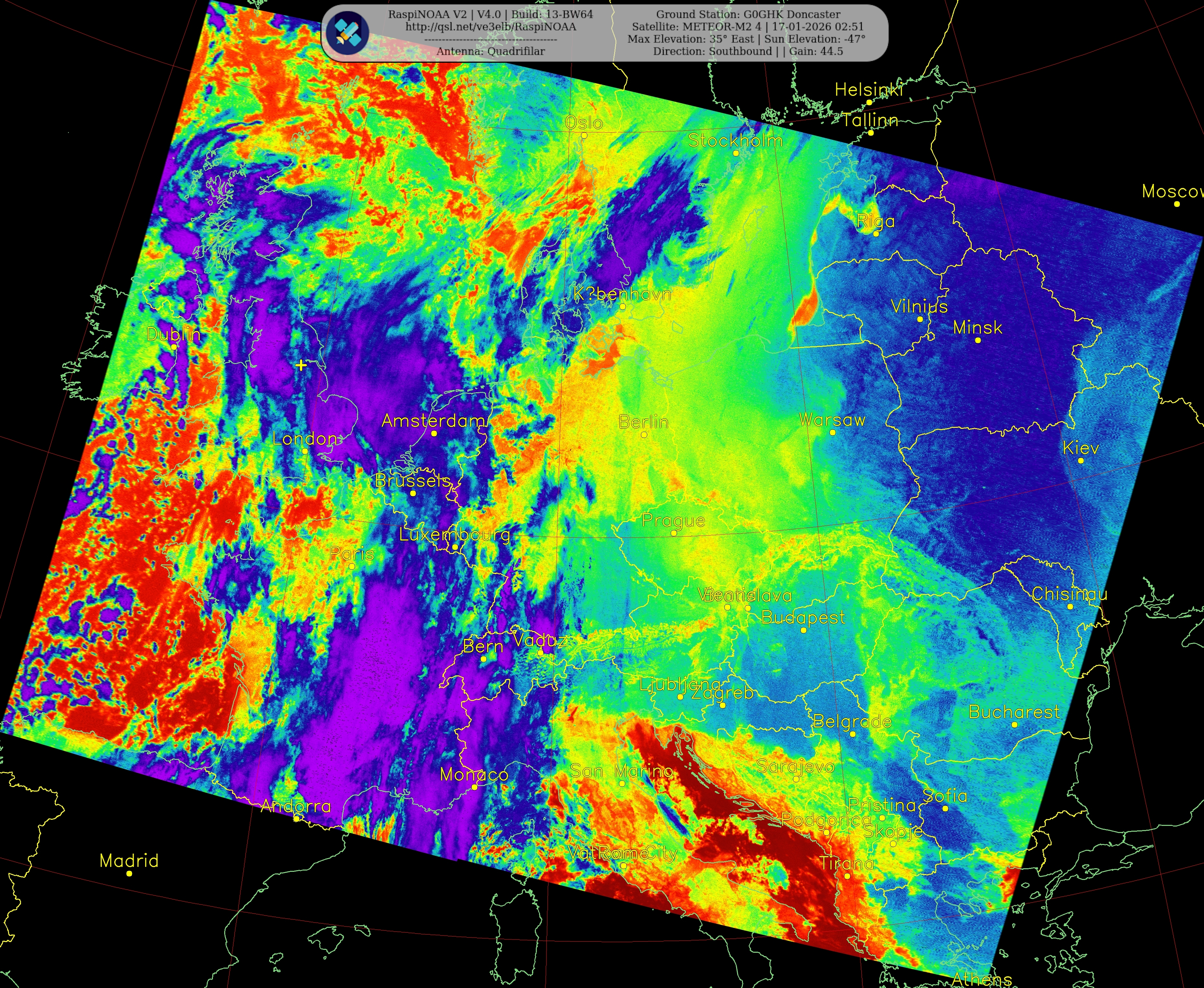The height and width of the screenshot is (988, 1204).
Task: Click the Ground Station G0GHK Doncaster text
Action: point(748,14)
